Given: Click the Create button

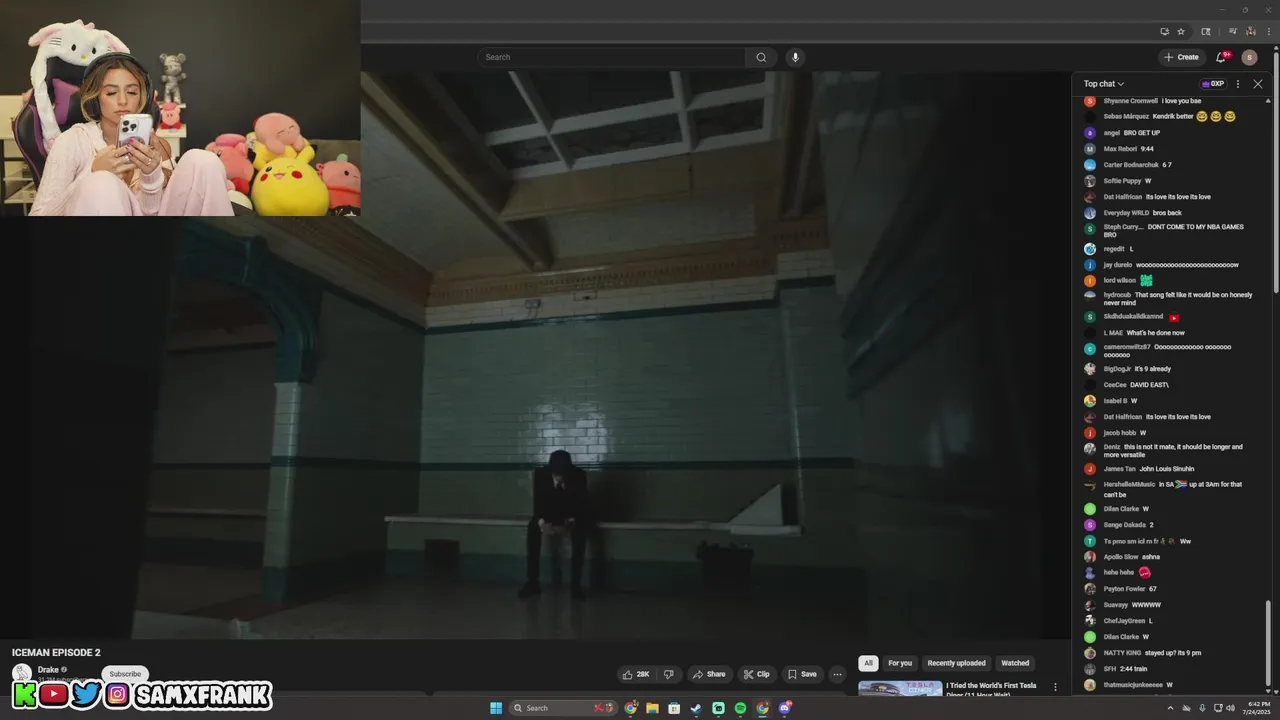Looking at the screenshot, I should click(x=1181, y=57).
